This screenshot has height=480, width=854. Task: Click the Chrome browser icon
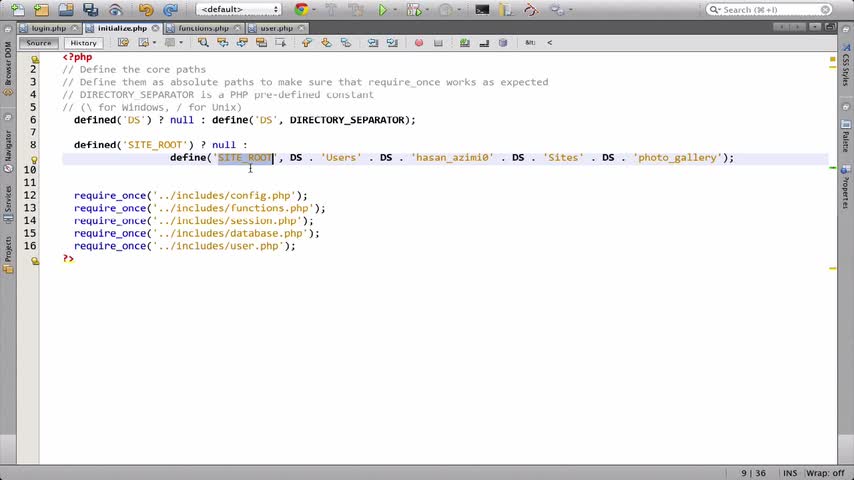[x=301, y=10]
